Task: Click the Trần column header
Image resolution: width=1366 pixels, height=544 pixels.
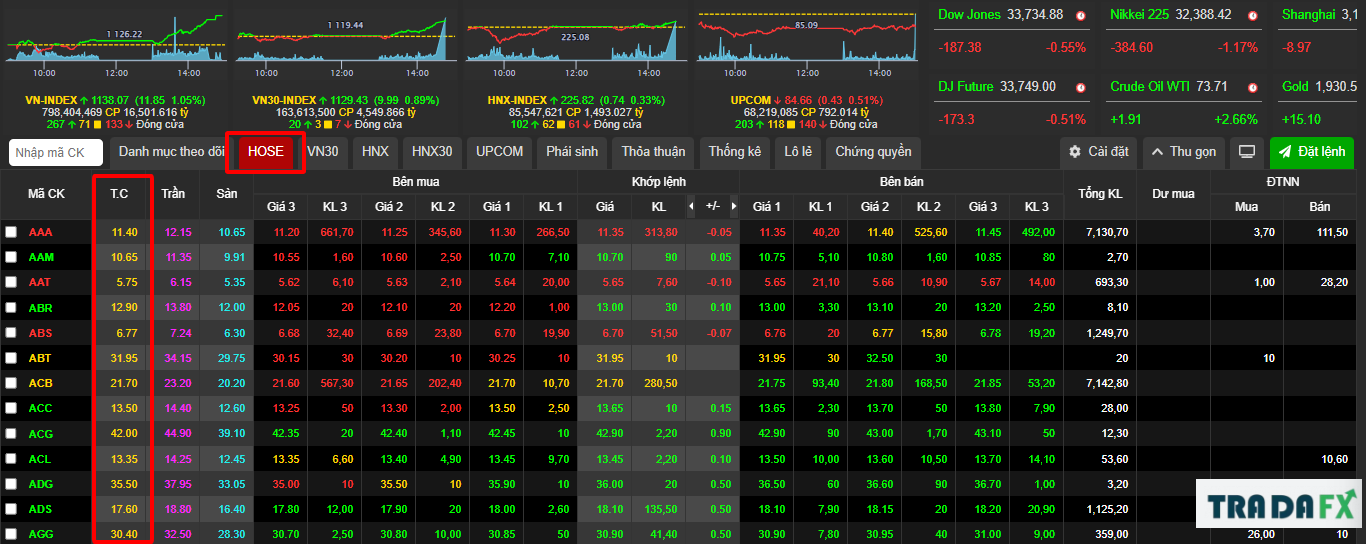Action: tap(175, 194)
